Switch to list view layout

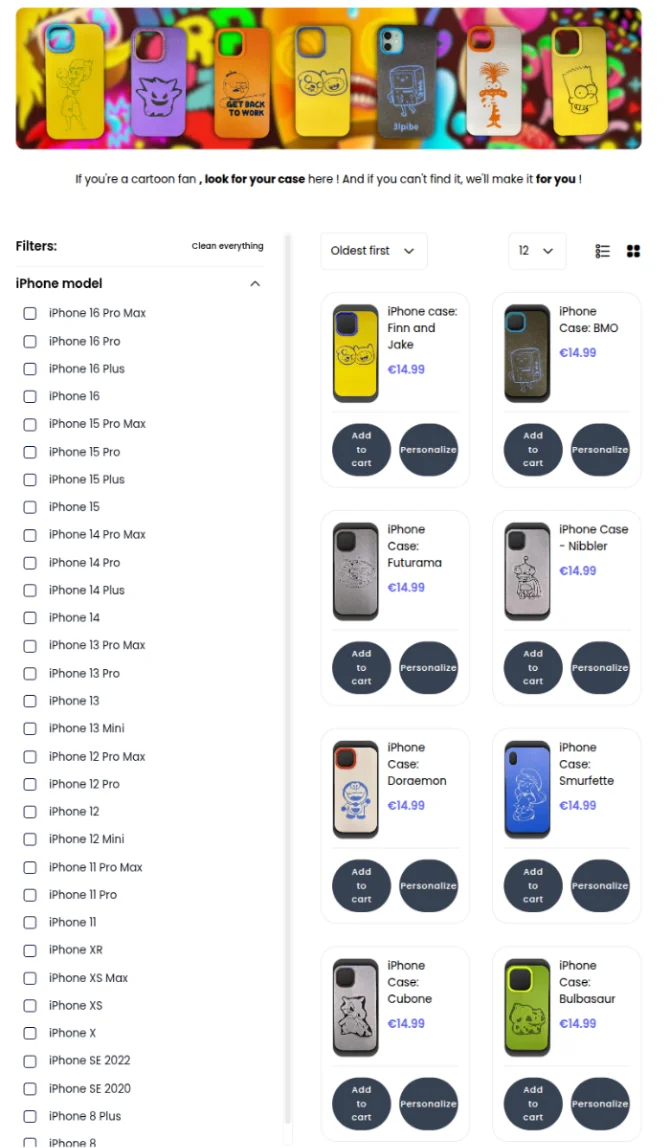click(602, 251)
